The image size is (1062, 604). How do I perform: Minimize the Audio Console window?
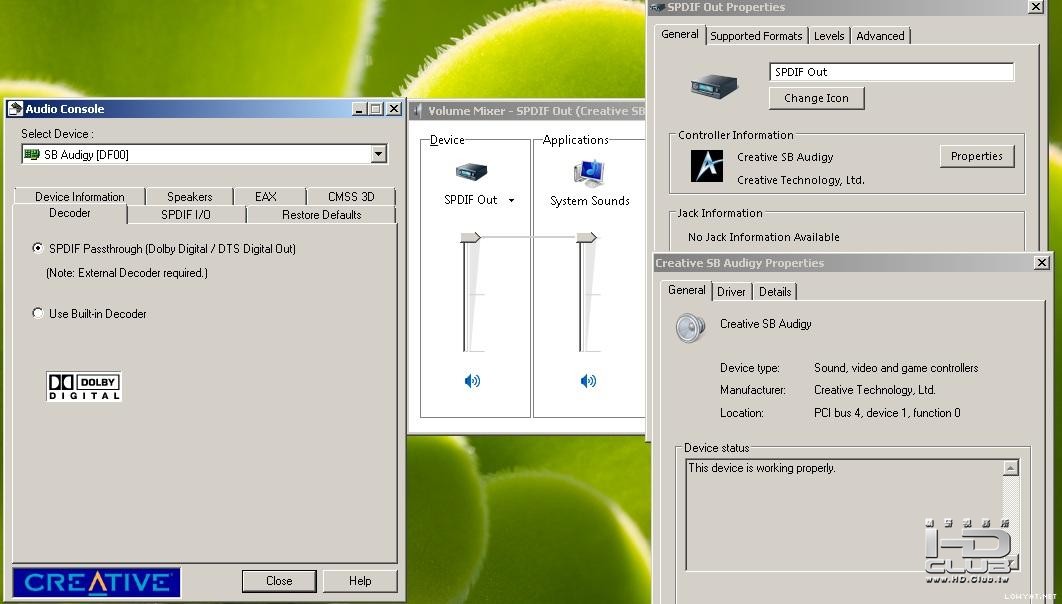[x=359, y=108]
